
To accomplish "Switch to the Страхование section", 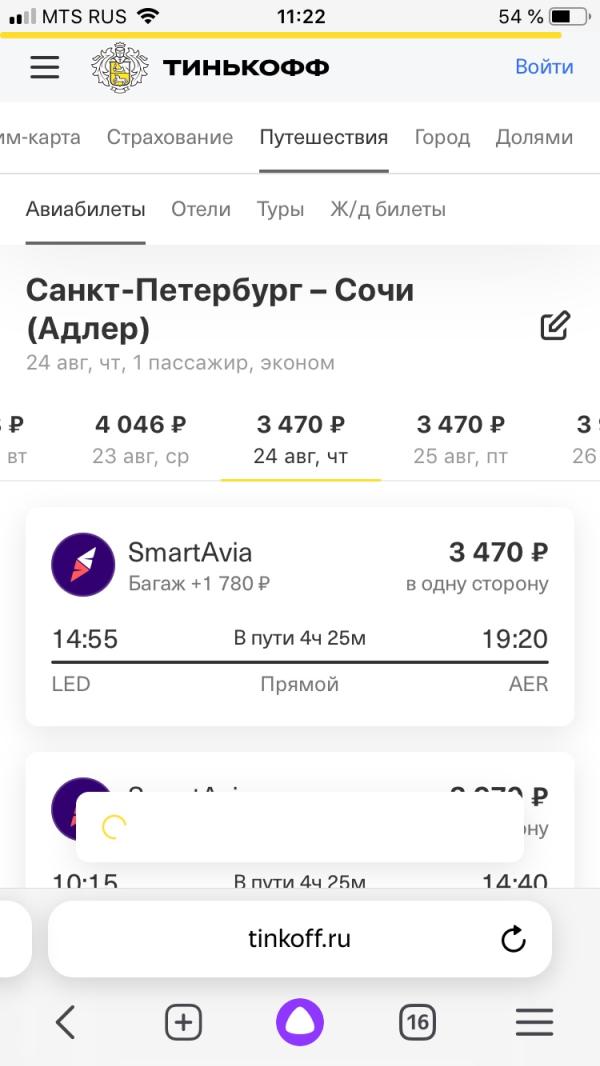I will 170,137.
